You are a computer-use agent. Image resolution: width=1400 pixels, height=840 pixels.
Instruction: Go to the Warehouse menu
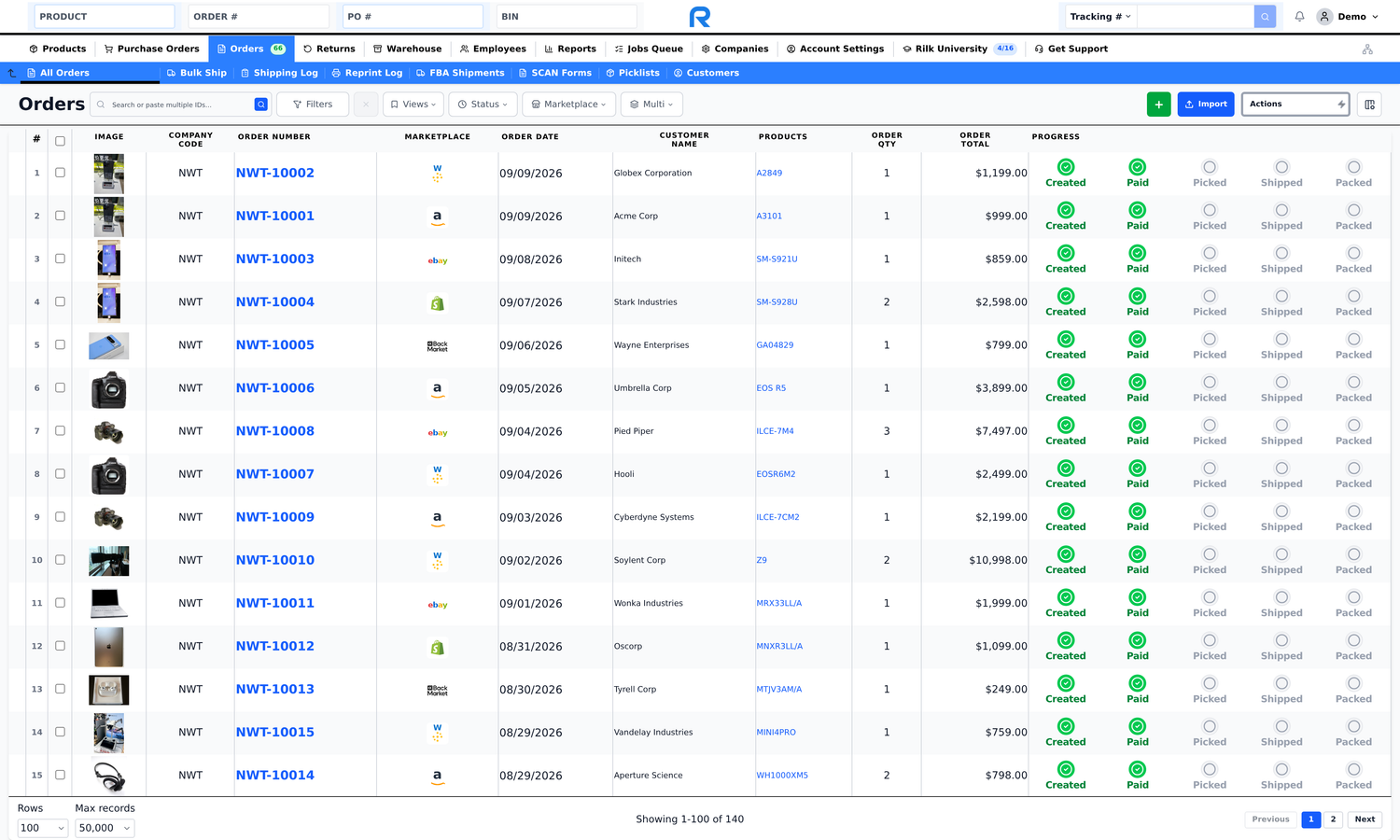[407, 49]
